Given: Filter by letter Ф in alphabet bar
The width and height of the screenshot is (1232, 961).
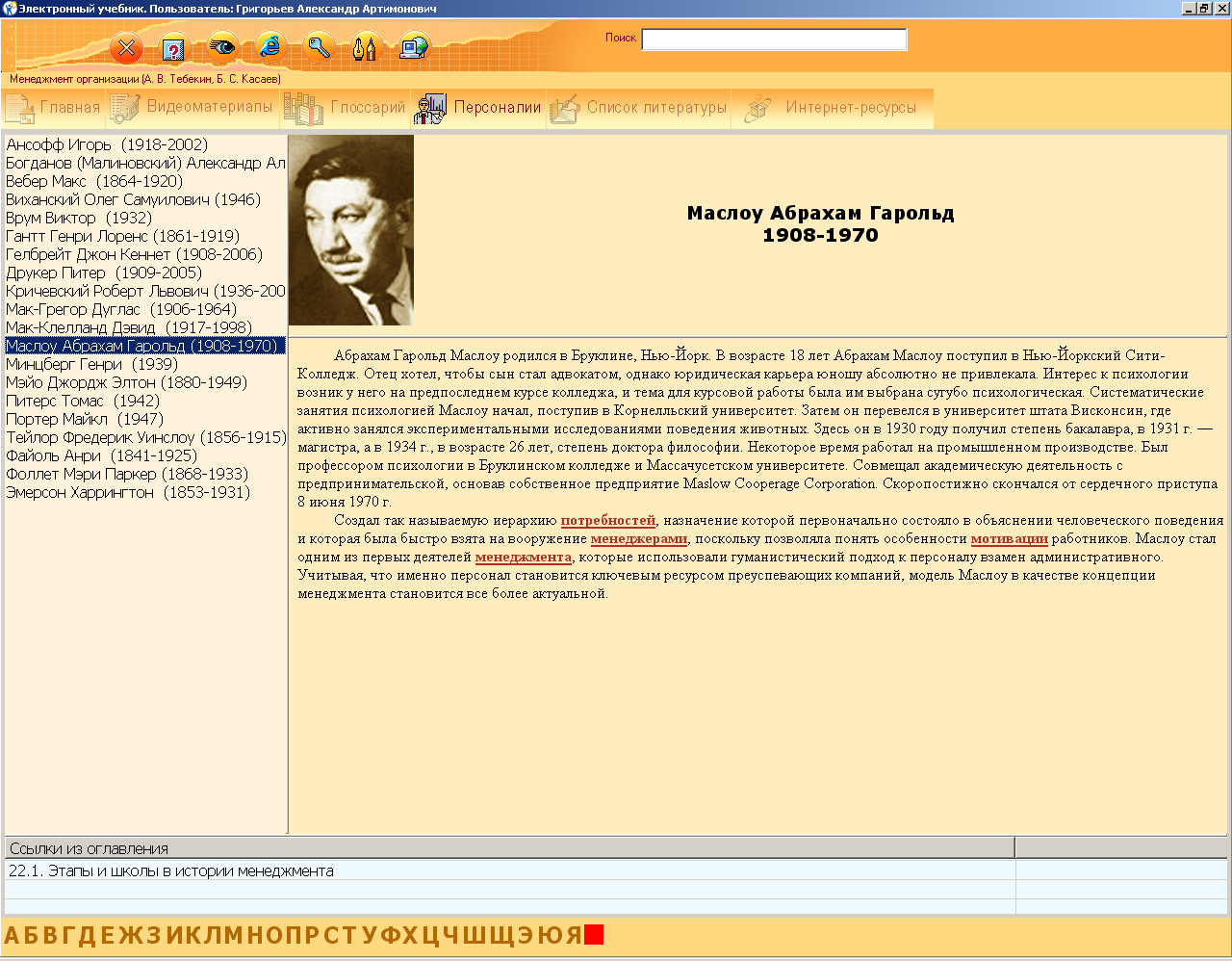Looking at the screenshot, I should point(390,936).
